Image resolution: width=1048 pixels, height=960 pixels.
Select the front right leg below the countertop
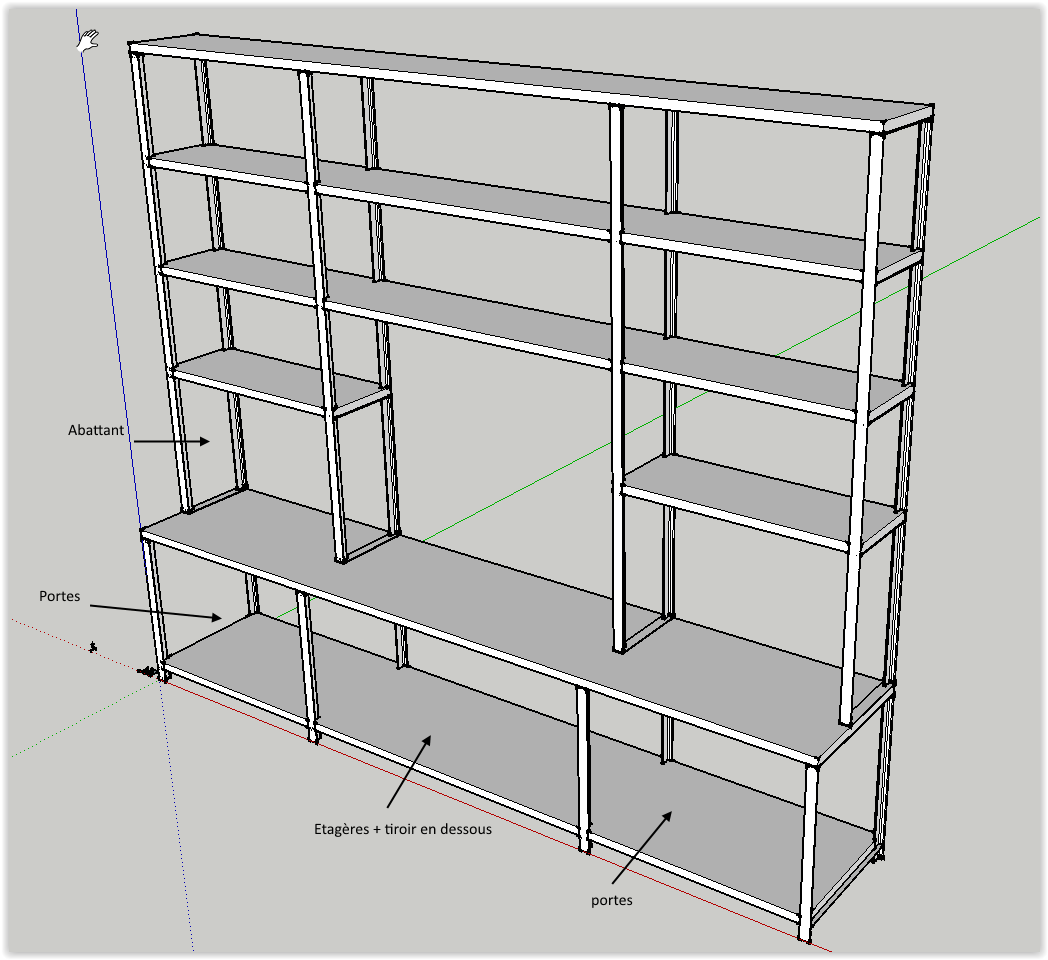pos(808,850)
